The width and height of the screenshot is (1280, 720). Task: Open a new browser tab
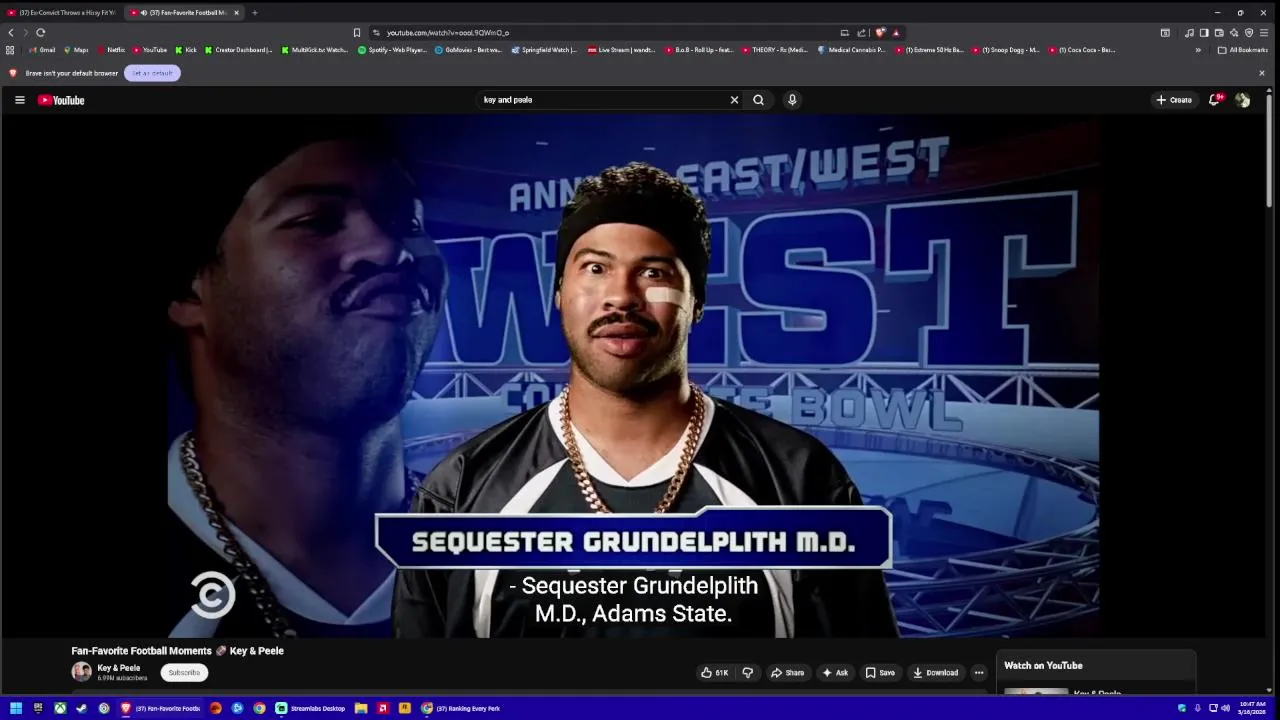coord(255,13)
